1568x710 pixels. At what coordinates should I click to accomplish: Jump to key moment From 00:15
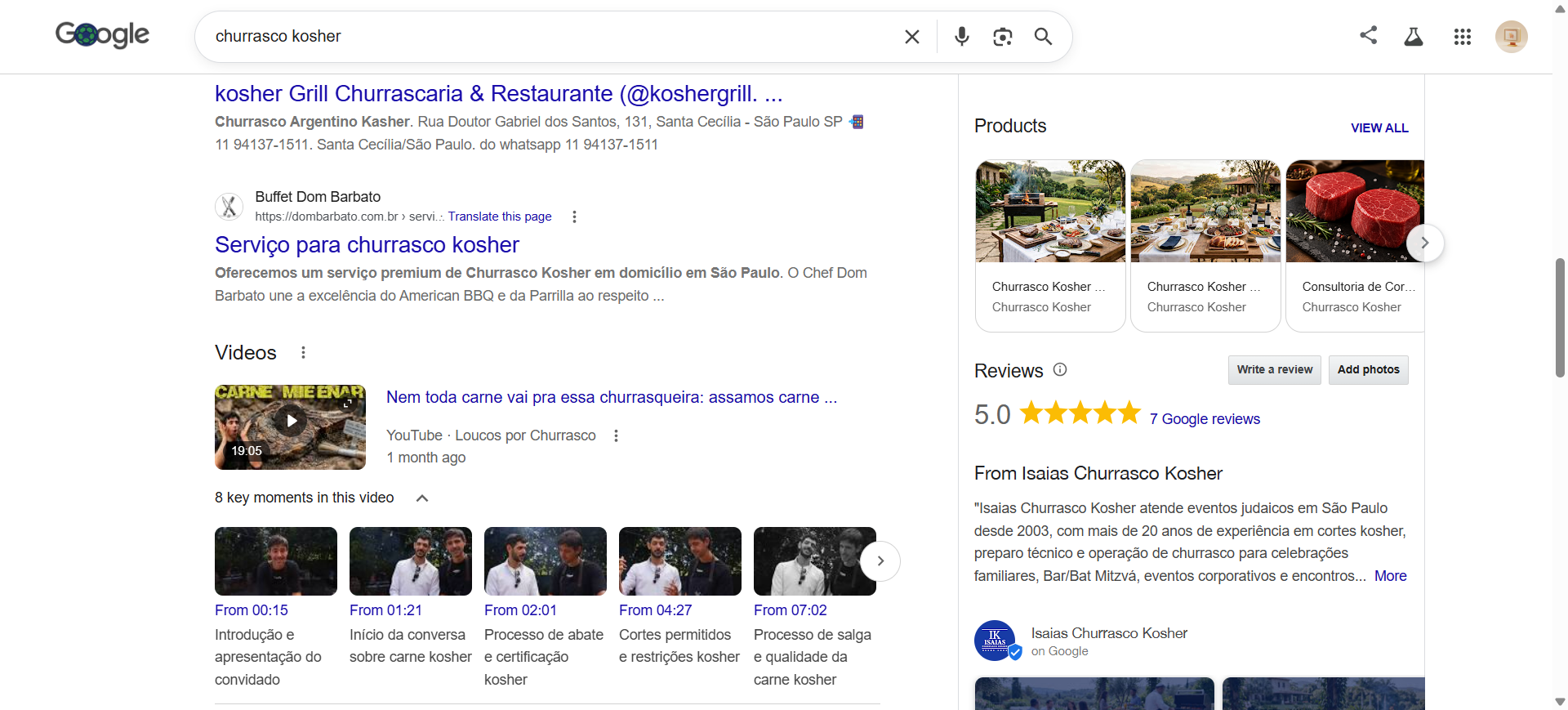click(252, 610)
